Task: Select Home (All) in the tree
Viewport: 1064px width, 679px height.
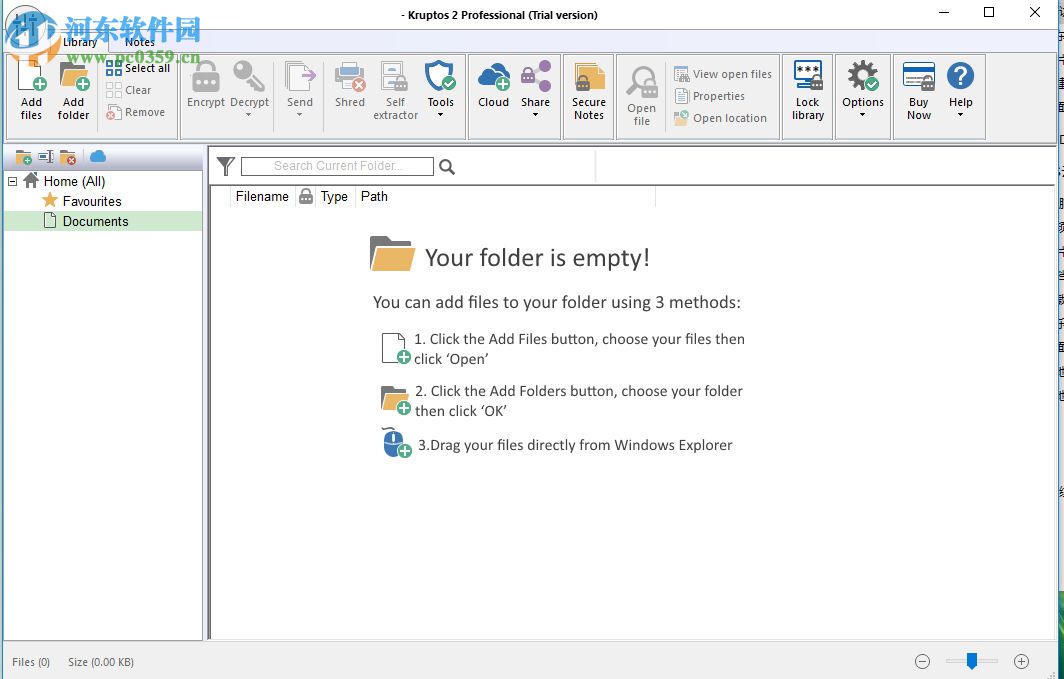Action: click(74, 181)
